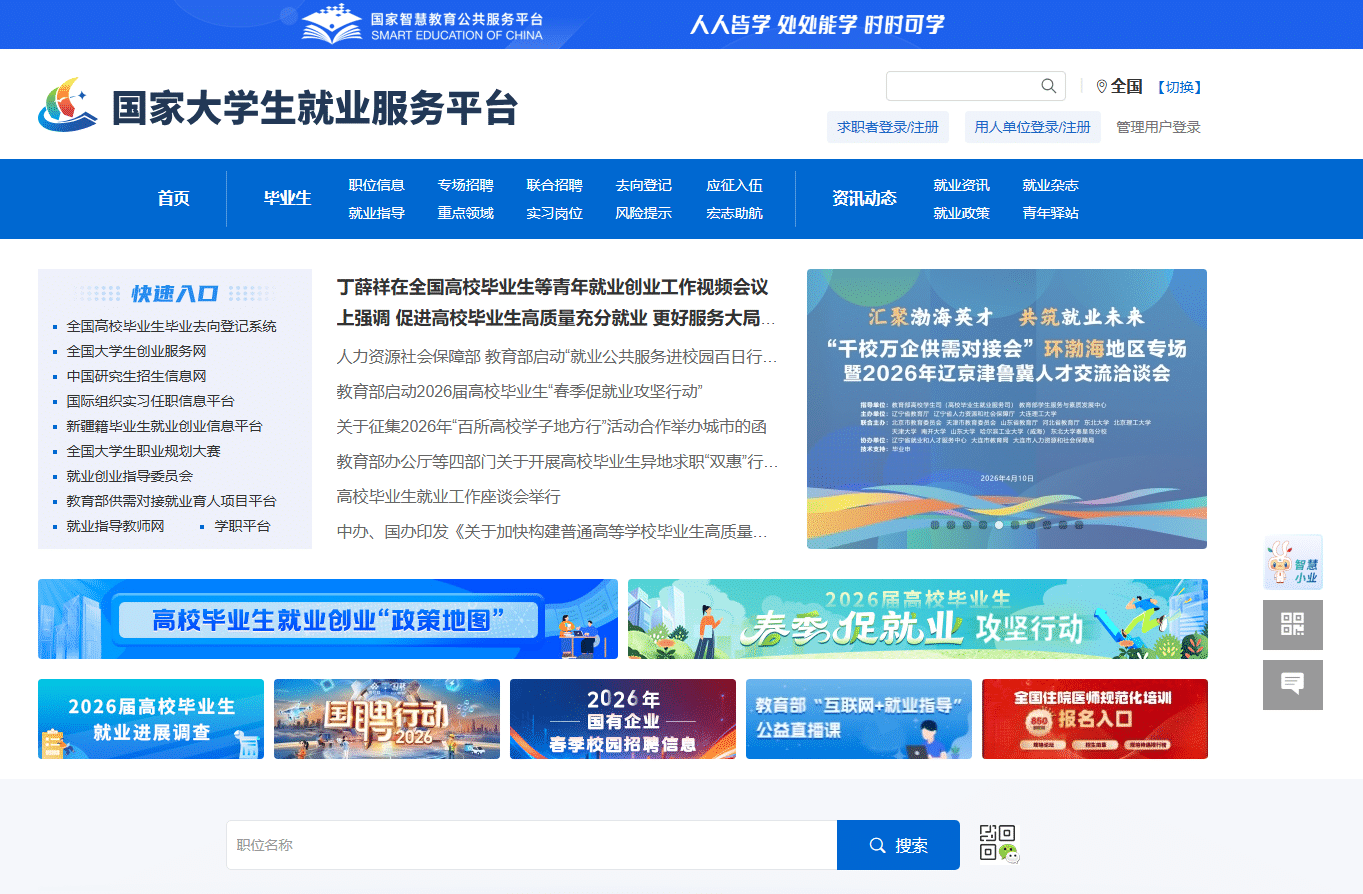Scan the QR code next to job search bar
Viewport: 1363px width, 894px height.
[x=1000, y=844]
